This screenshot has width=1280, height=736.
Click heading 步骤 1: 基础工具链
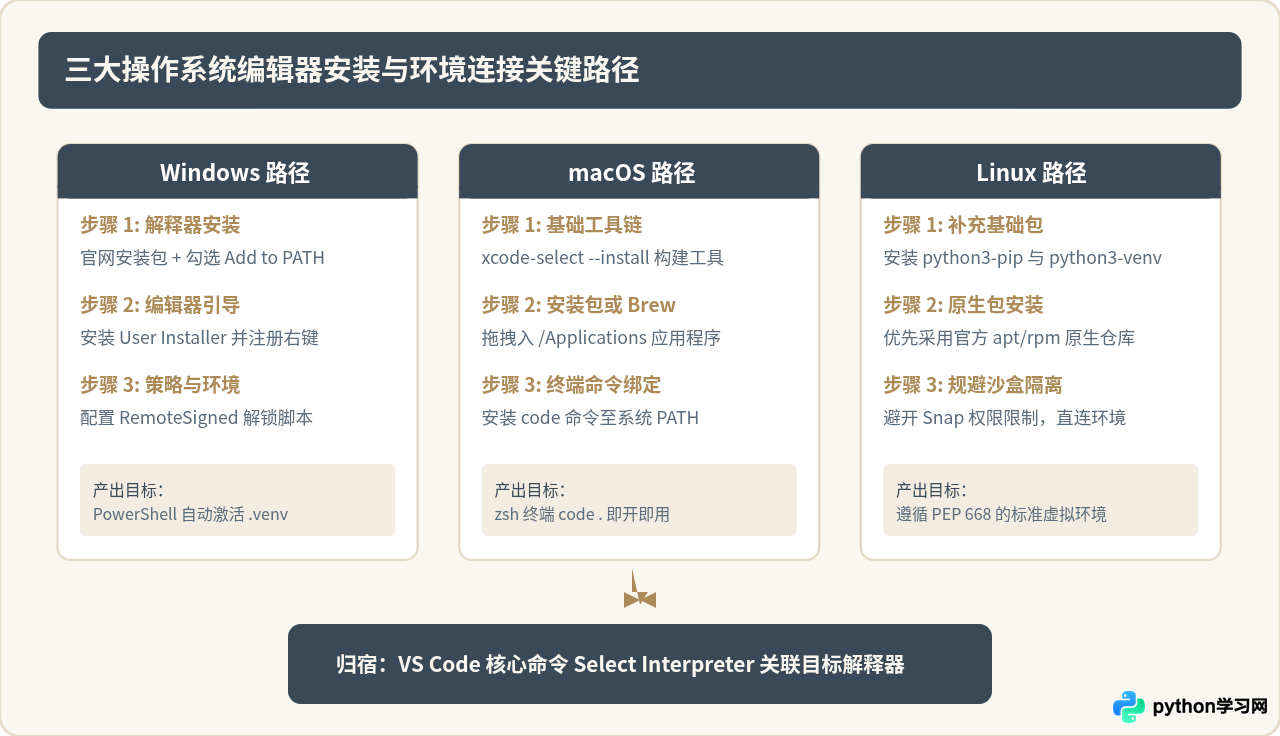(x=562, y=225)
